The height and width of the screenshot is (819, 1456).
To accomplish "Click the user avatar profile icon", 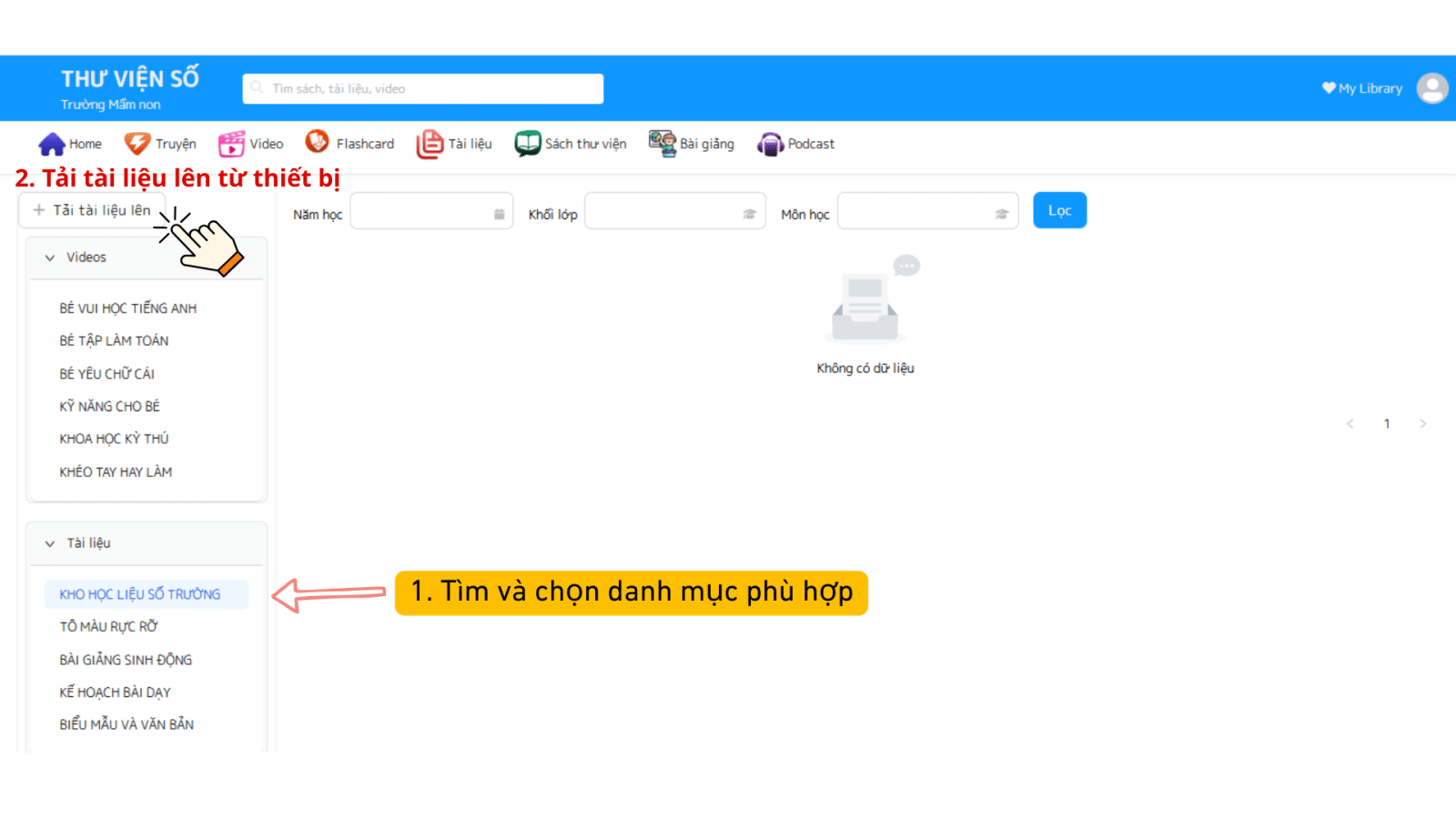I will tap(1431, 88).
